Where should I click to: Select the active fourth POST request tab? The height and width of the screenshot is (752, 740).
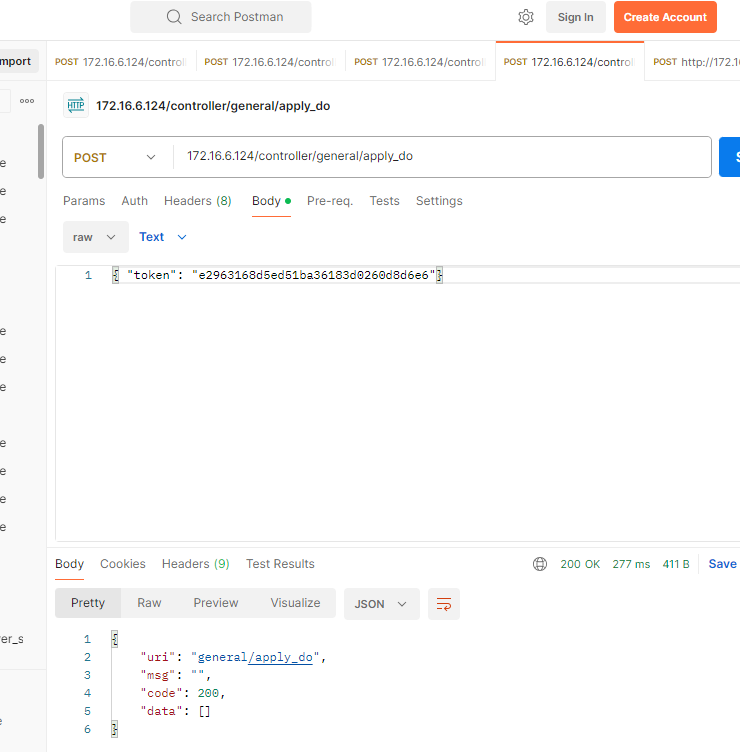click(570, 62)
